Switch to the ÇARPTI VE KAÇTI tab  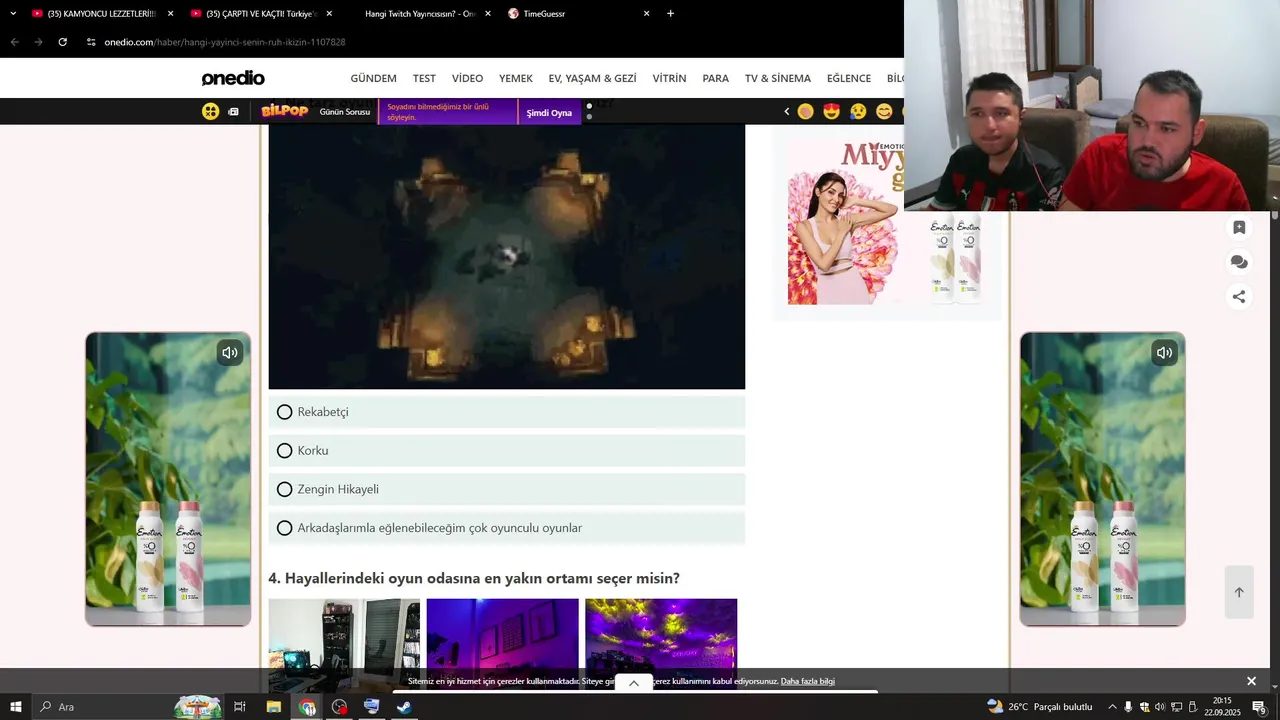click(261, 14)
